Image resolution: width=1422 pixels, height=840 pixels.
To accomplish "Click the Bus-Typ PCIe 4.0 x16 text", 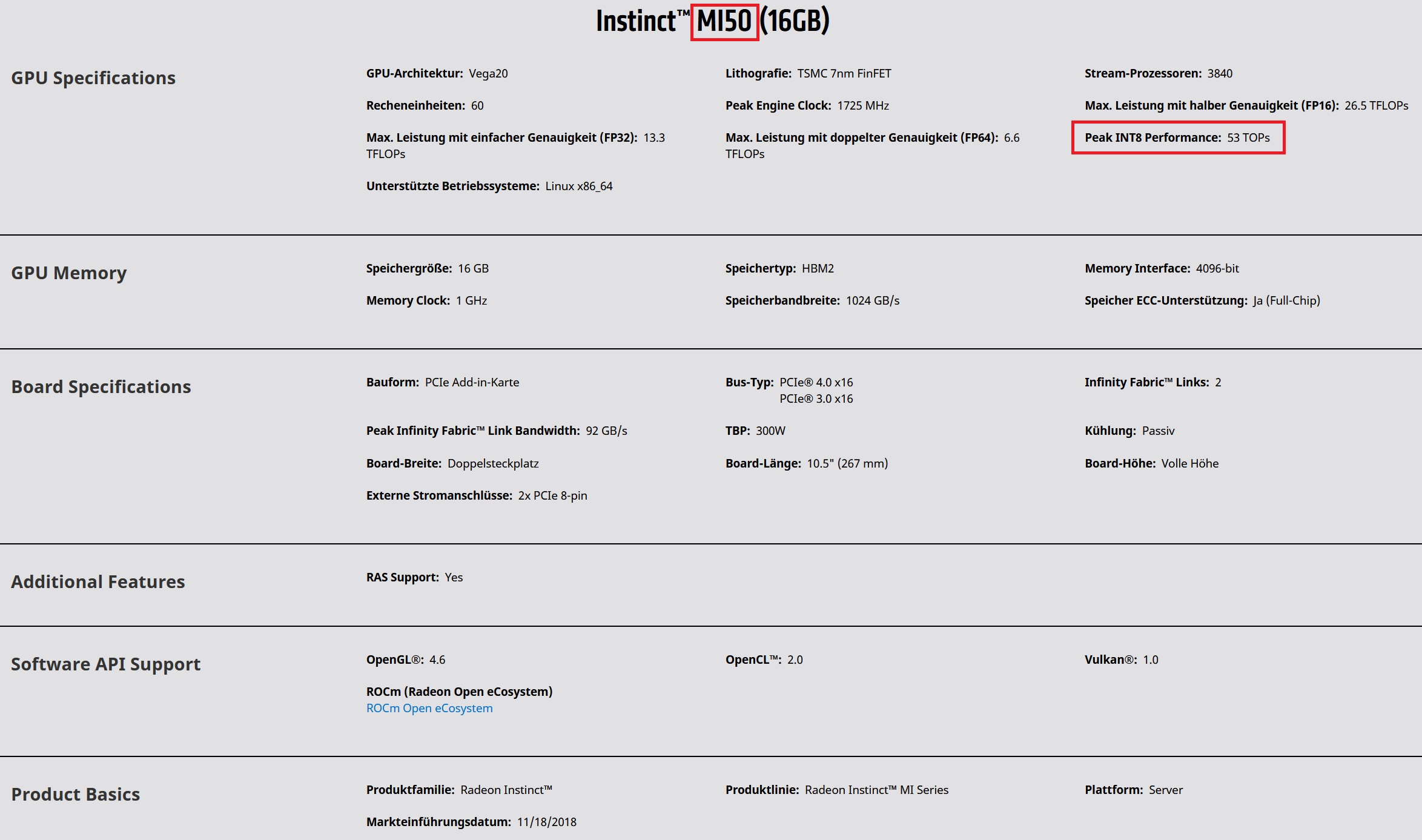I will click(x=815, y=382).
